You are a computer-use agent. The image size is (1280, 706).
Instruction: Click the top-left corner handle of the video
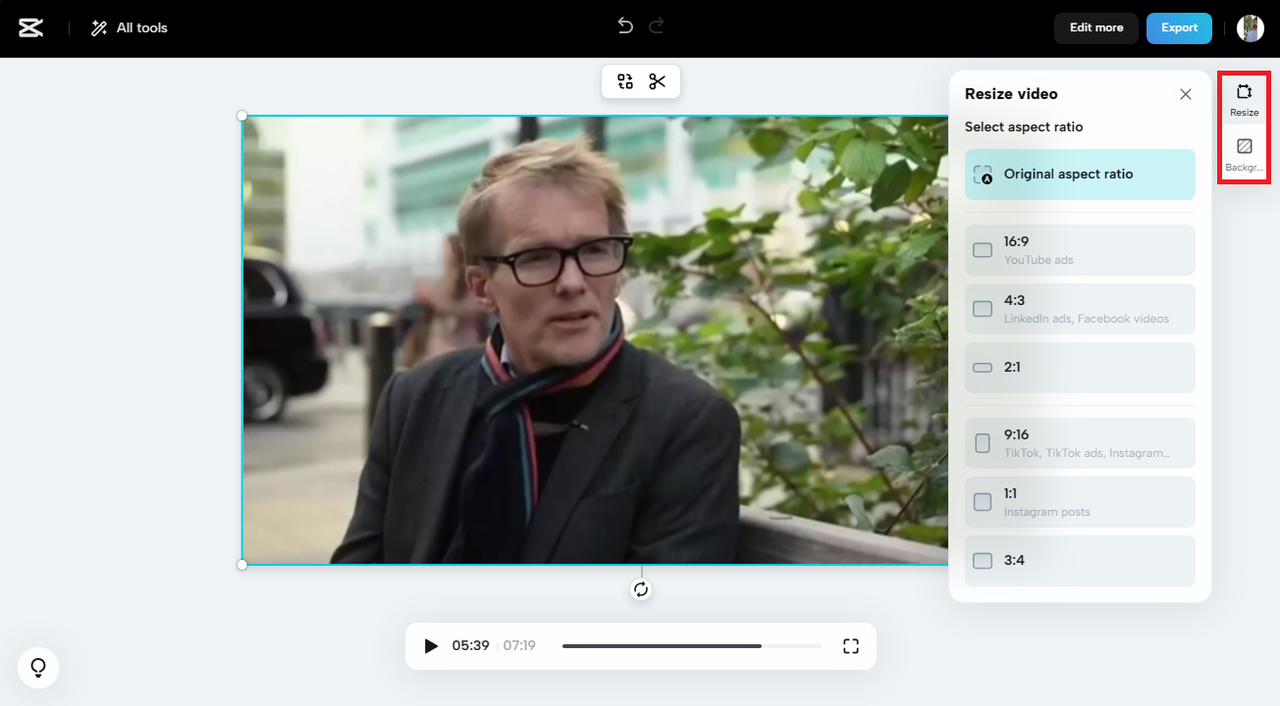click(x=242, y=116)
